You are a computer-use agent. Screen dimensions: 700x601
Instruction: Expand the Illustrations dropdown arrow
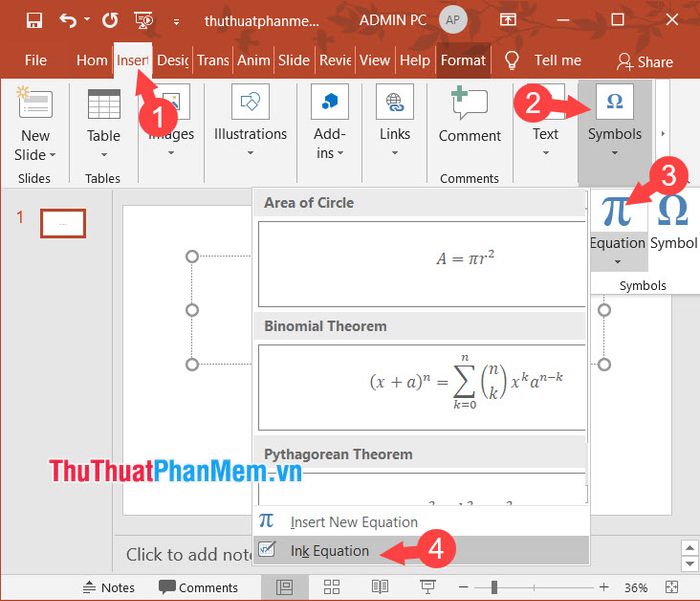pos(250,153)
